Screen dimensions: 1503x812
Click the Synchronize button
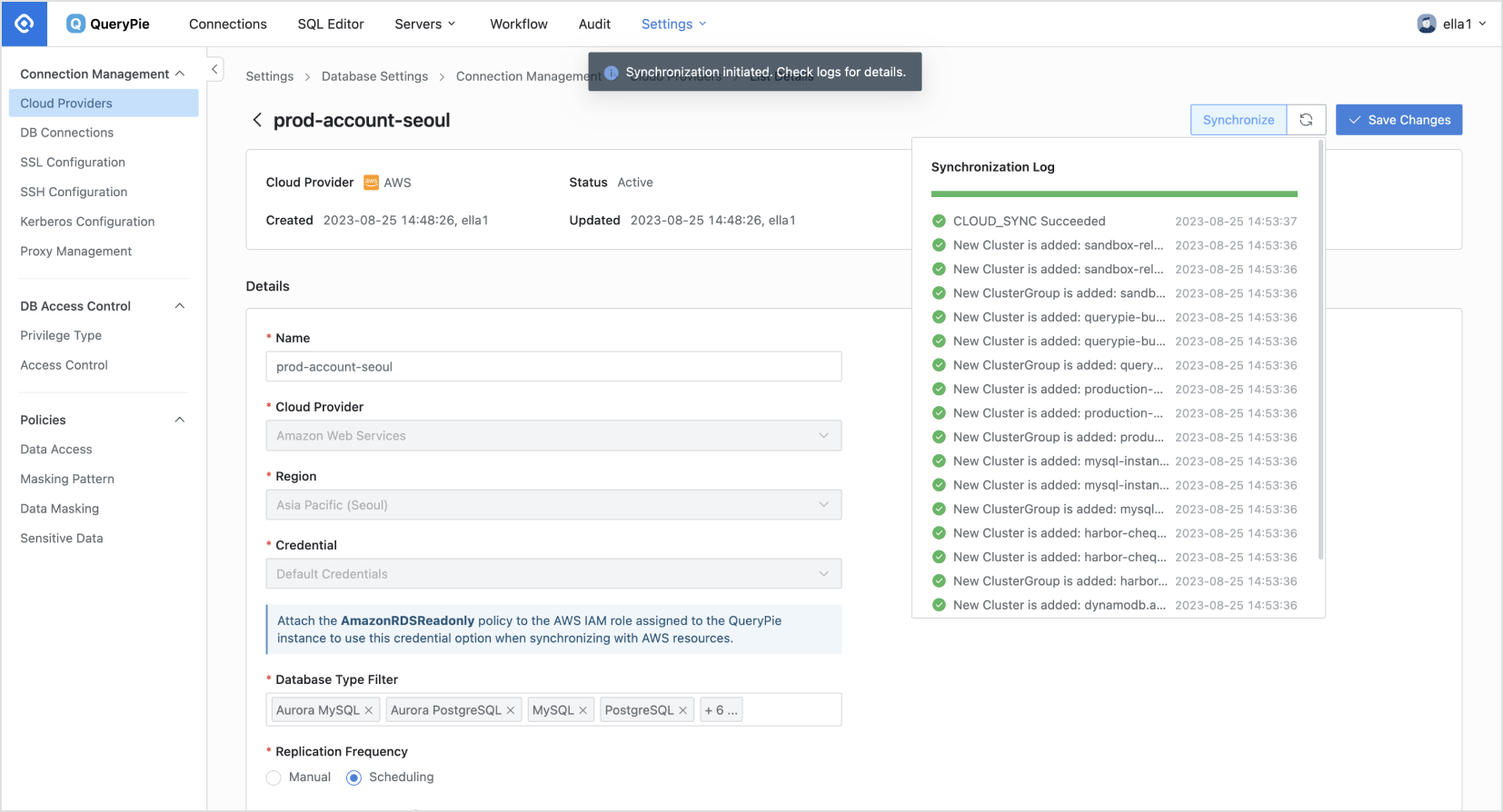point(1239,120)
